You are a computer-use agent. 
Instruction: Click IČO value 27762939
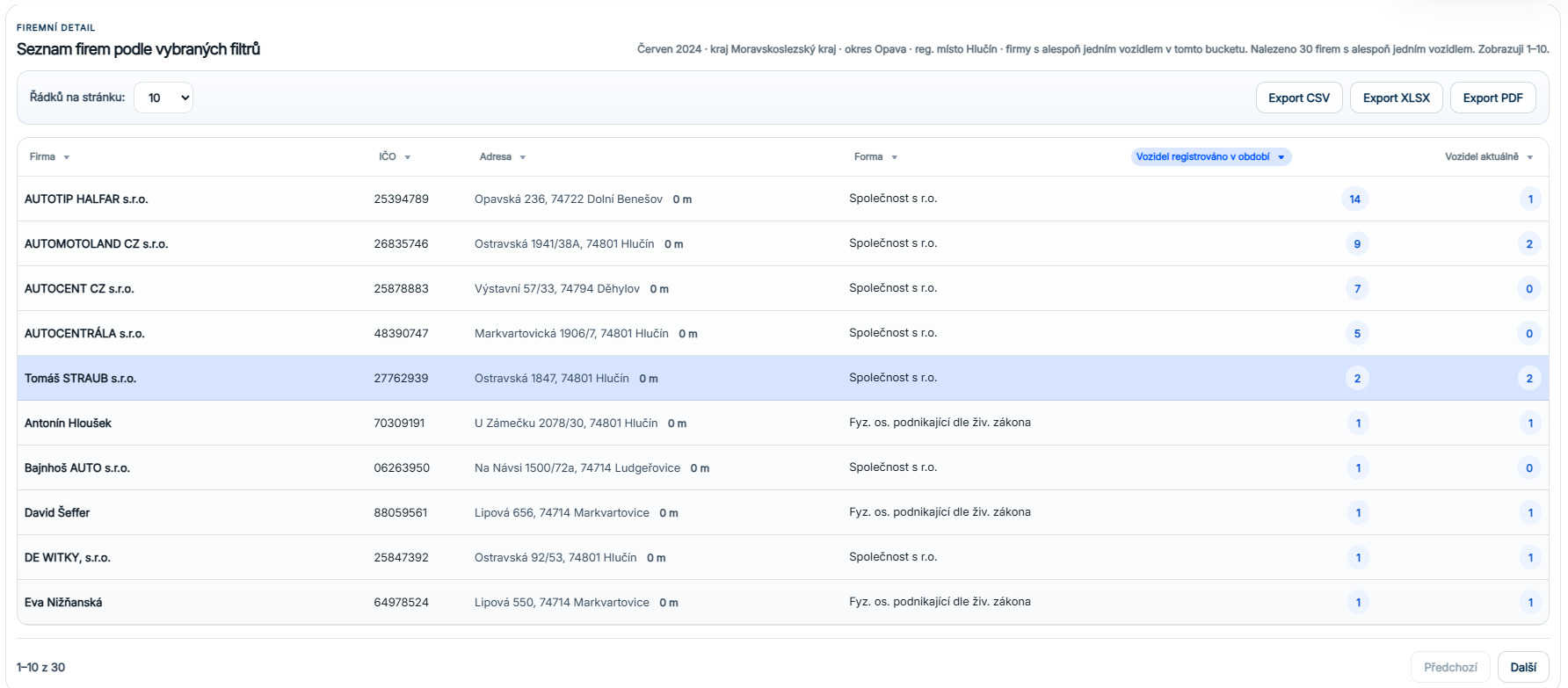(401, 379)
